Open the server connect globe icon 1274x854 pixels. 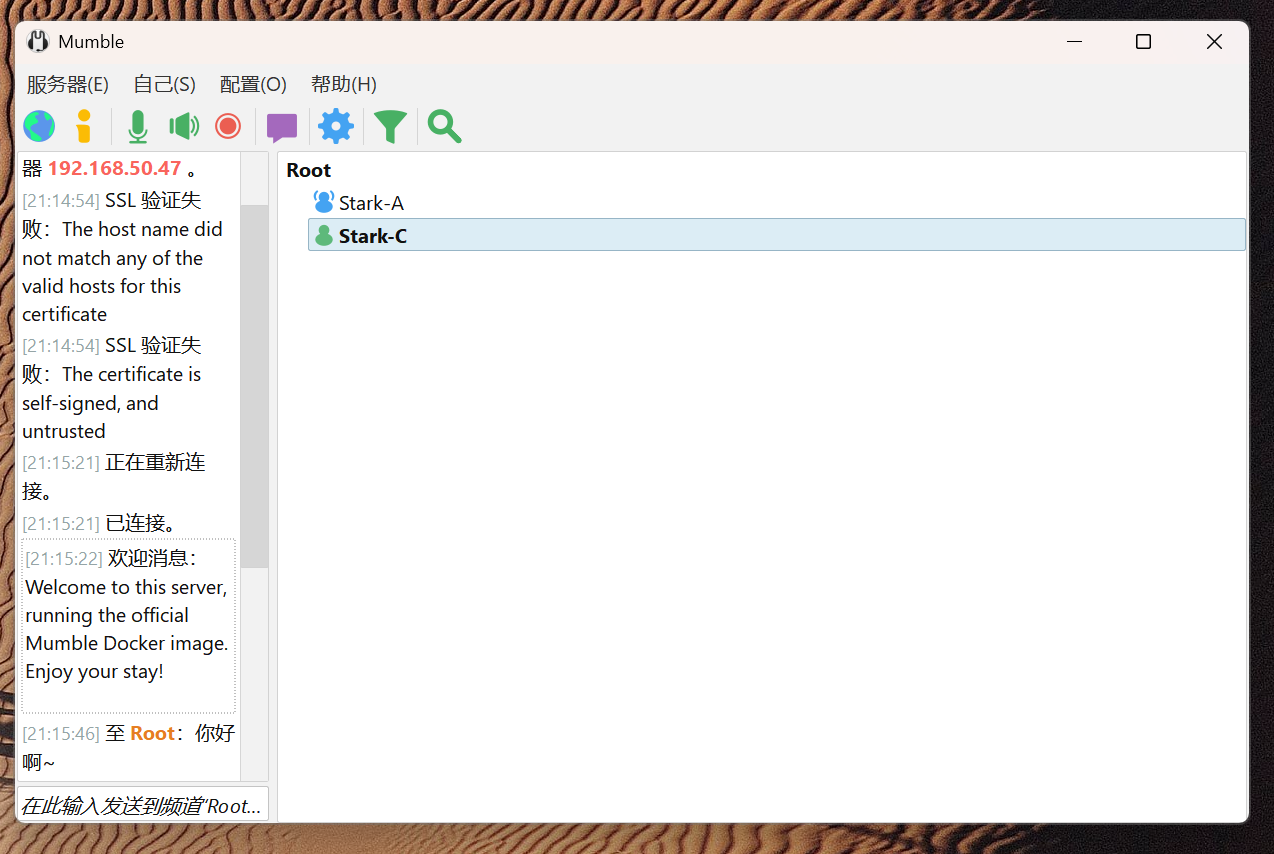coord(39,126)
